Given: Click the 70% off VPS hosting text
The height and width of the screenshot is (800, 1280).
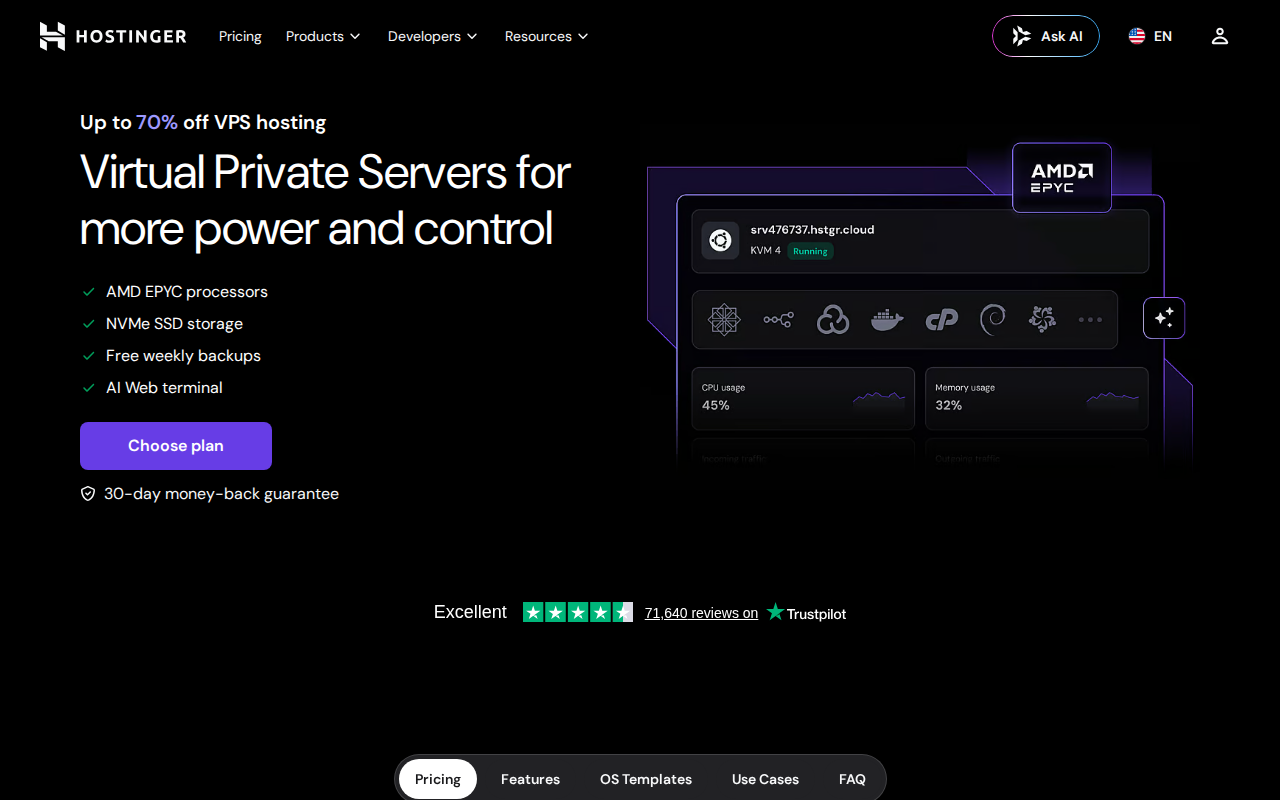Looking at the screenshot, I should coord(231,123).
